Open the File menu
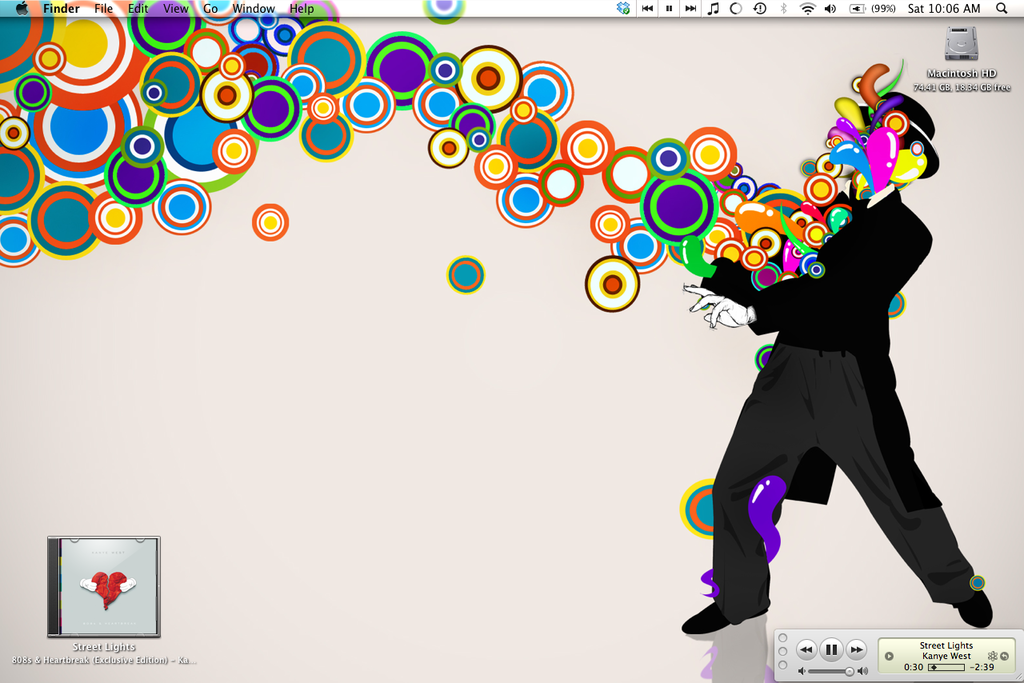 point(103,8)
